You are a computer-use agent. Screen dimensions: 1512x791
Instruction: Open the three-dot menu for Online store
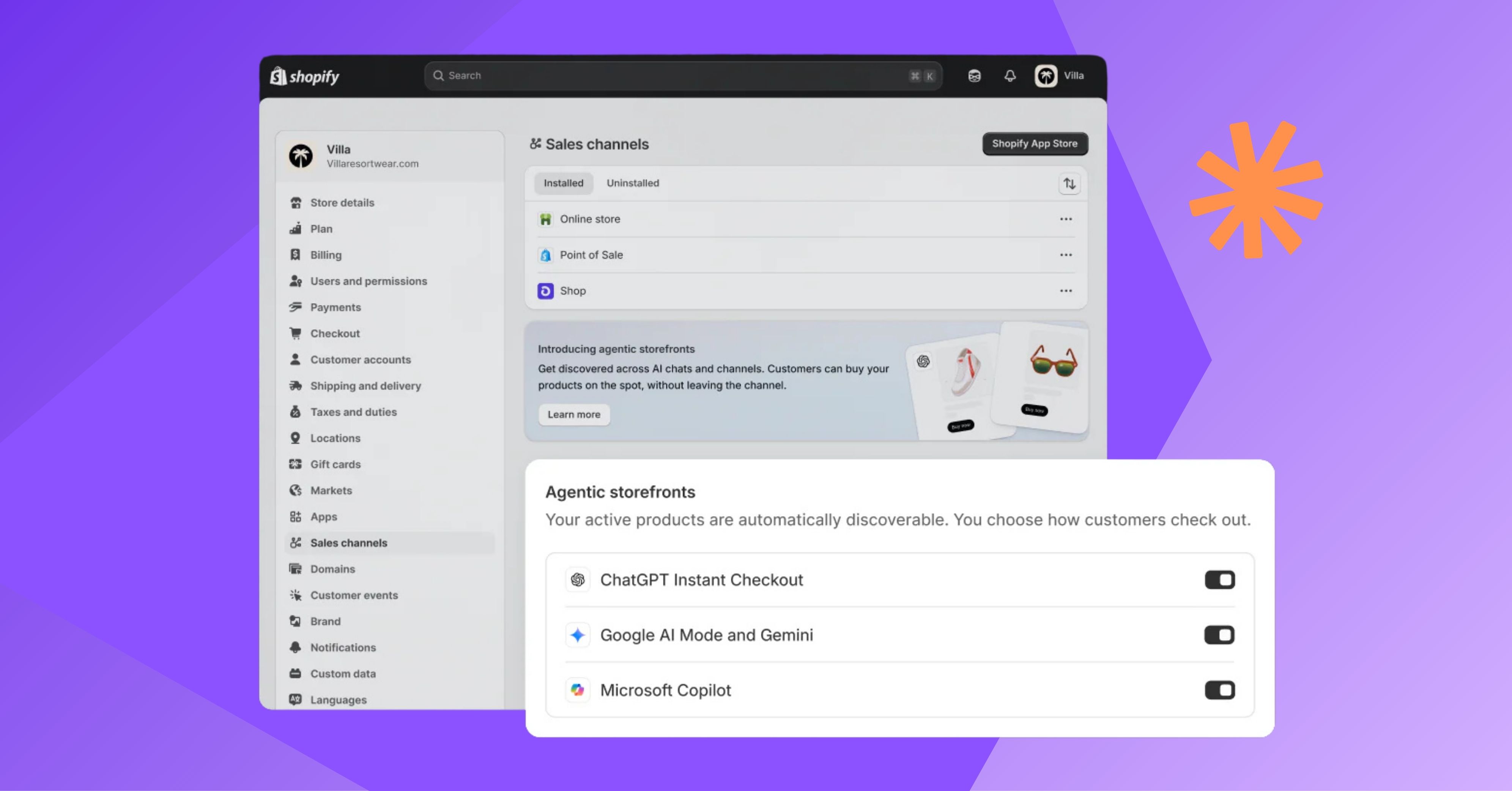(1066, 219)
